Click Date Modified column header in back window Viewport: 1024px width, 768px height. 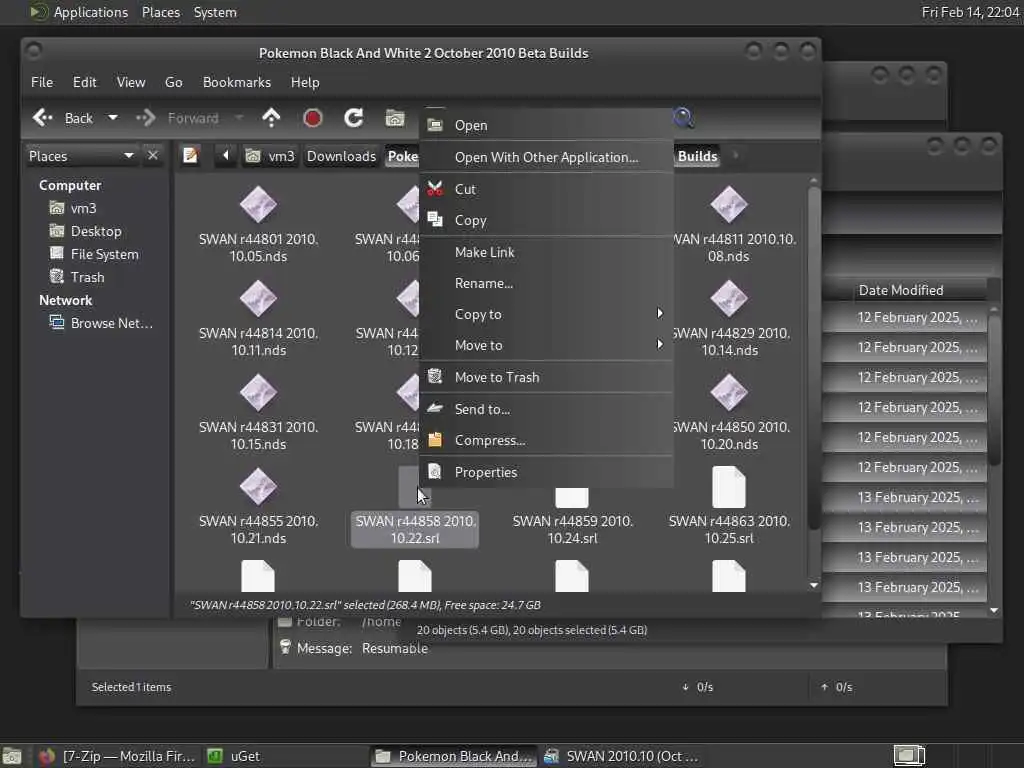tap(901, 290)
